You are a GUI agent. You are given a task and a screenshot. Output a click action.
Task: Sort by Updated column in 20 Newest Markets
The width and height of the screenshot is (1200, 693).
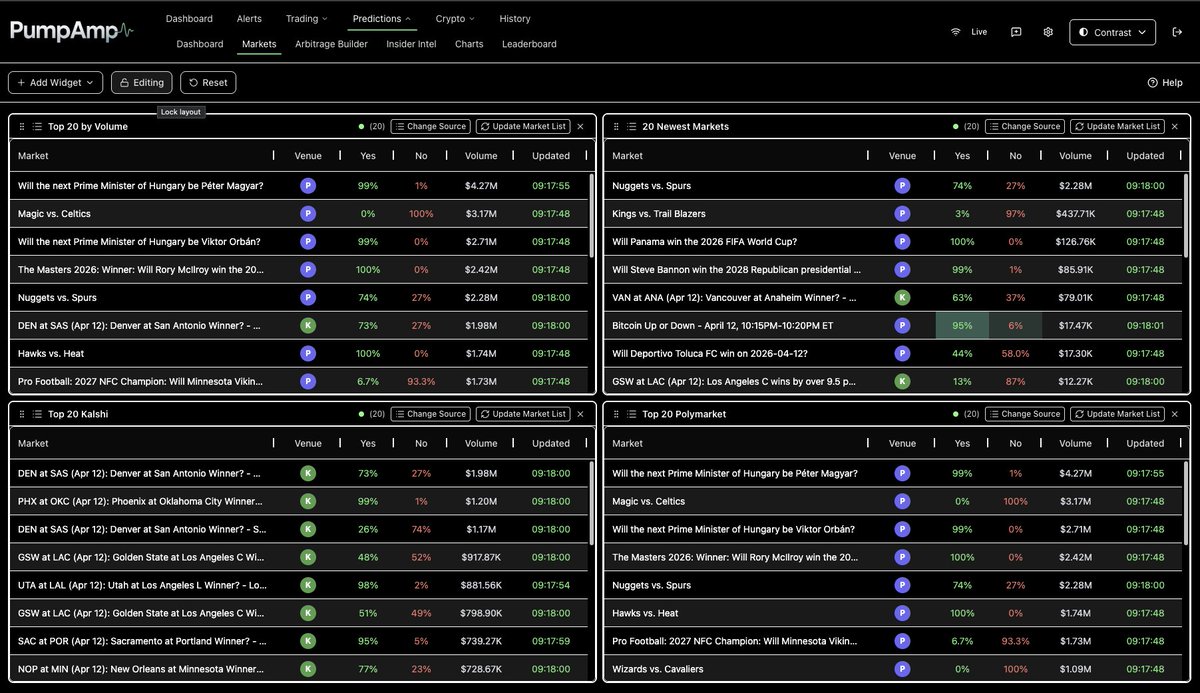[1145, 156]
